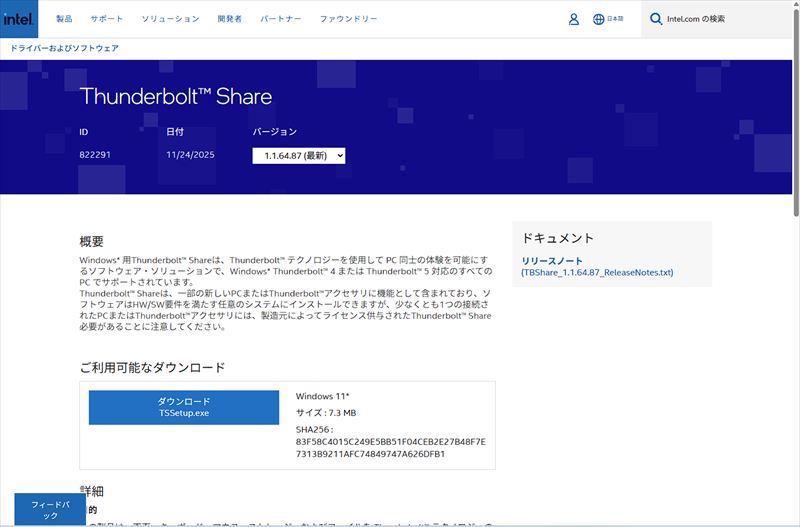Select the 開発者 menu item
Image resolution: width=800 pixels, height=527 pixels.
click(229, 19)
